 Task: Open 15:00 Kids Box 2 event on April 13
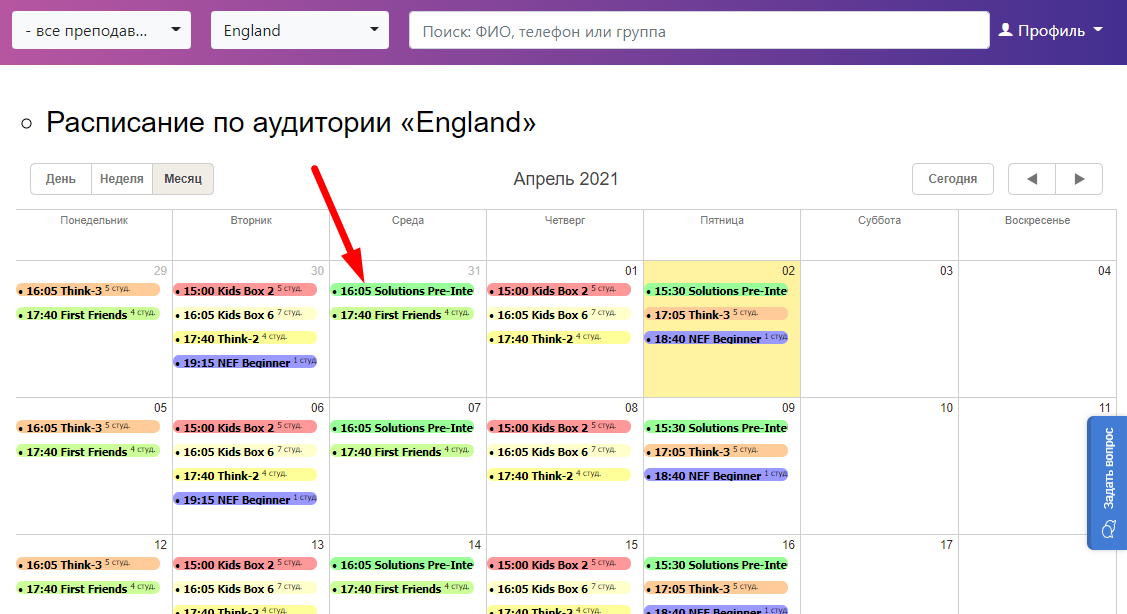pyautogui.click(x=245, y=564)
